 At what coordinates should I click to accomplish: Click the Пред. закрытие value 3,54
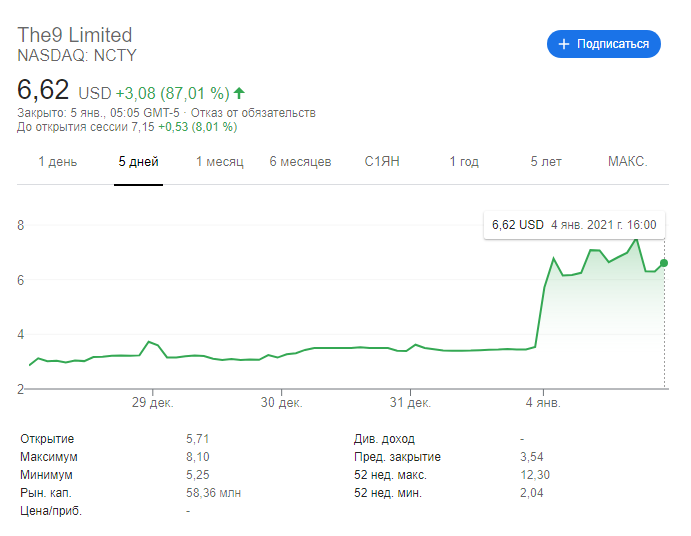pos(531,457)
